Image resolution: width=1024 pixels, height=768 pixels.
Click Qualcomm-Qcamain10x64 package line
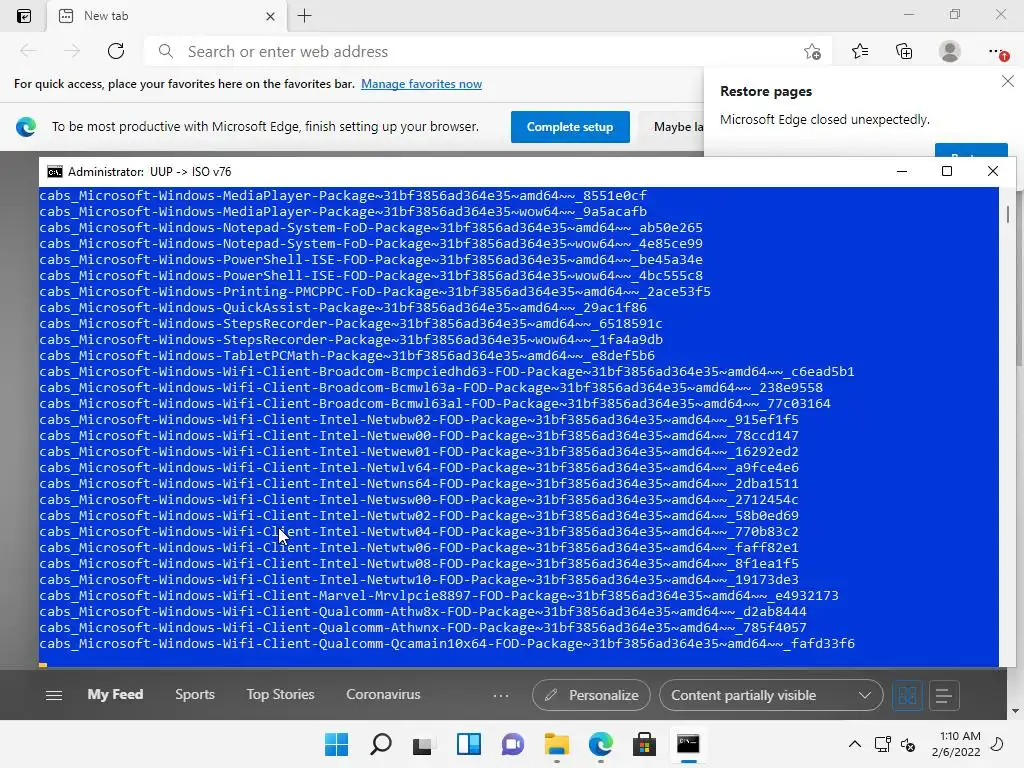point(447,643)
